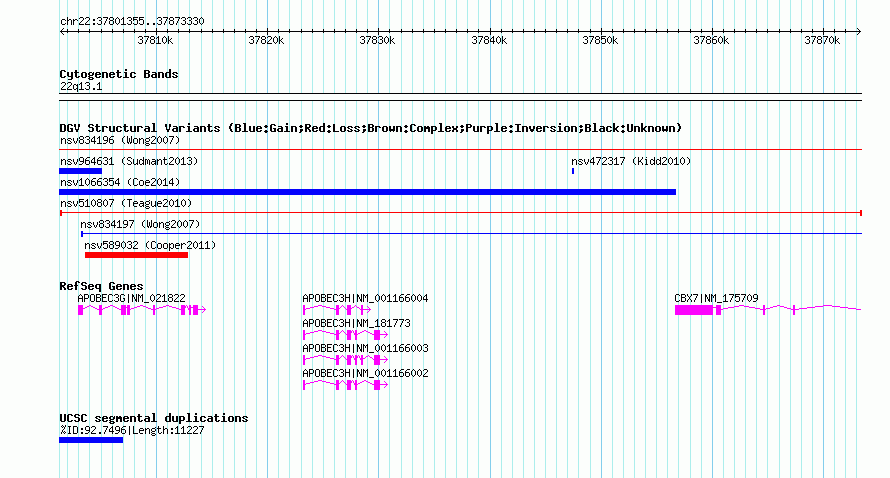Click the 37840k ruler tick label
This screenshot has width=890, height=478.
(x=489, y=40)
